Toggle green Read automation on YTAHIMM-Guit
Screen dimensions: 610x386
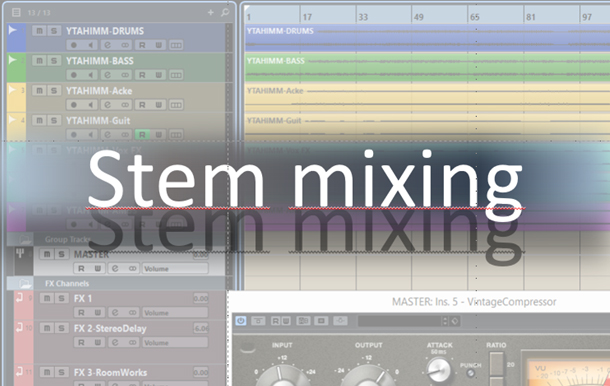click(x=142, y=135)
